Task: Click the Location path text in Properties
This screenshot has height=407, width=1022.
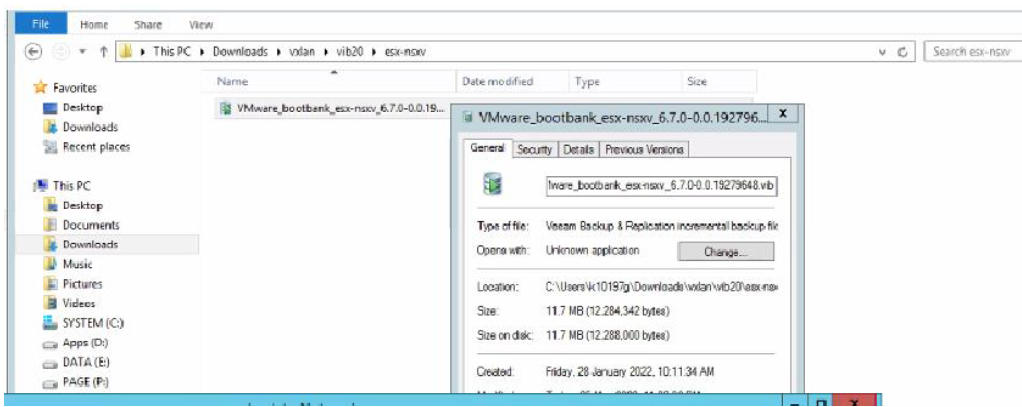Action: coord(663,287)
